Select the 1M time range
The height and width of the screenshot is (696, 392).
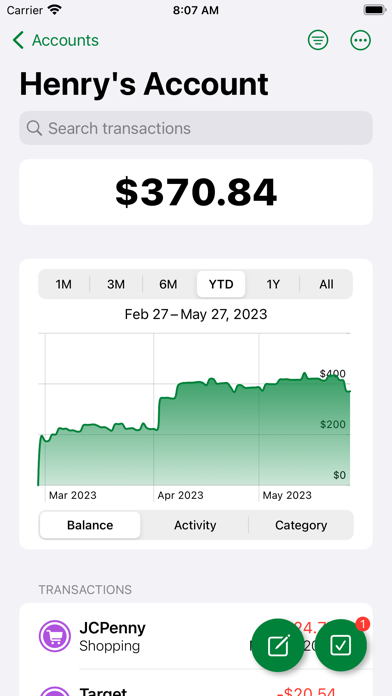(x=63, y=284)
